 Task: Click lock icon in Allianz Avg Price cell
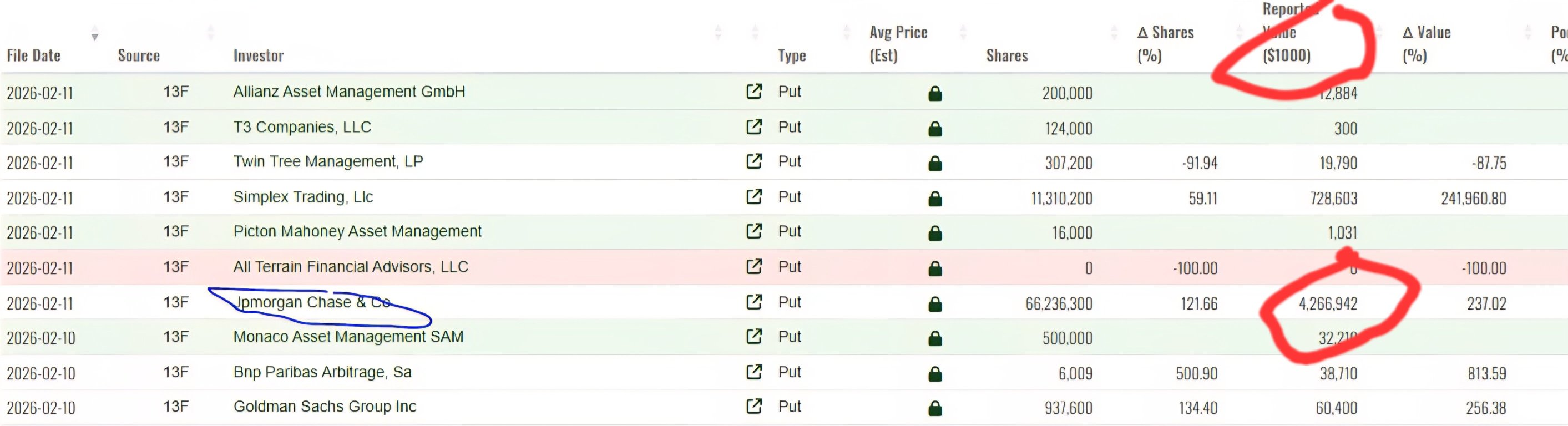coord(935,93)
